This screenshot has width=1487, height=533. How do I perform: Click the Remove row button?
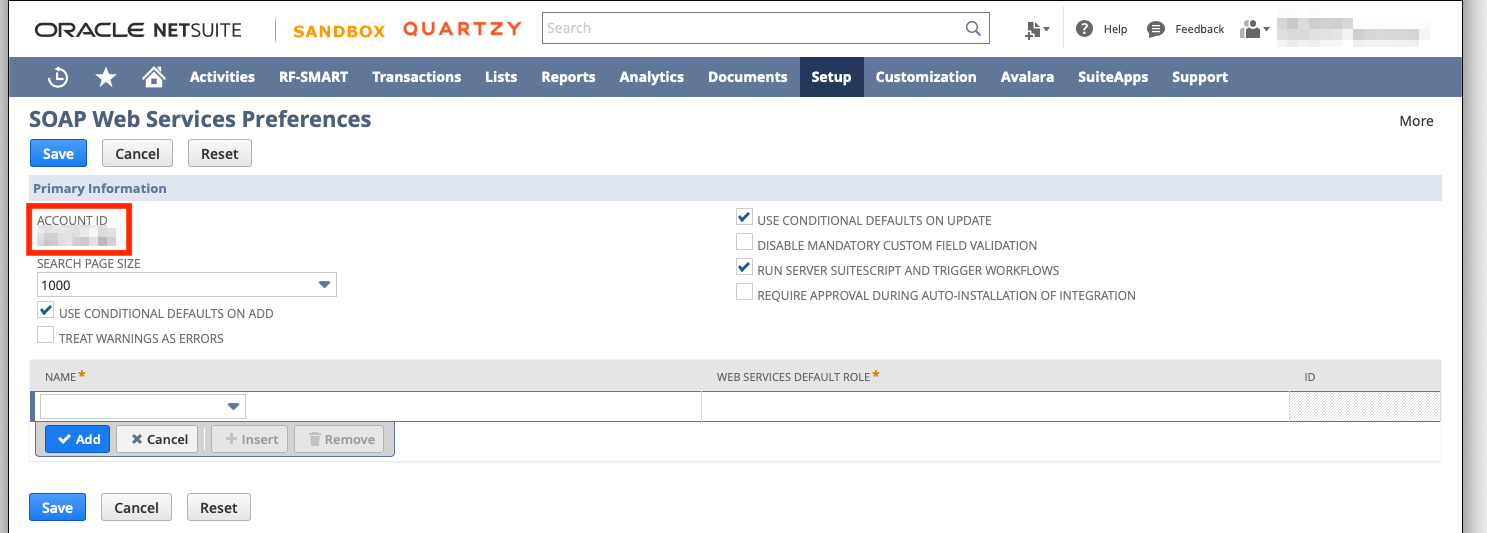coord(340,439)
